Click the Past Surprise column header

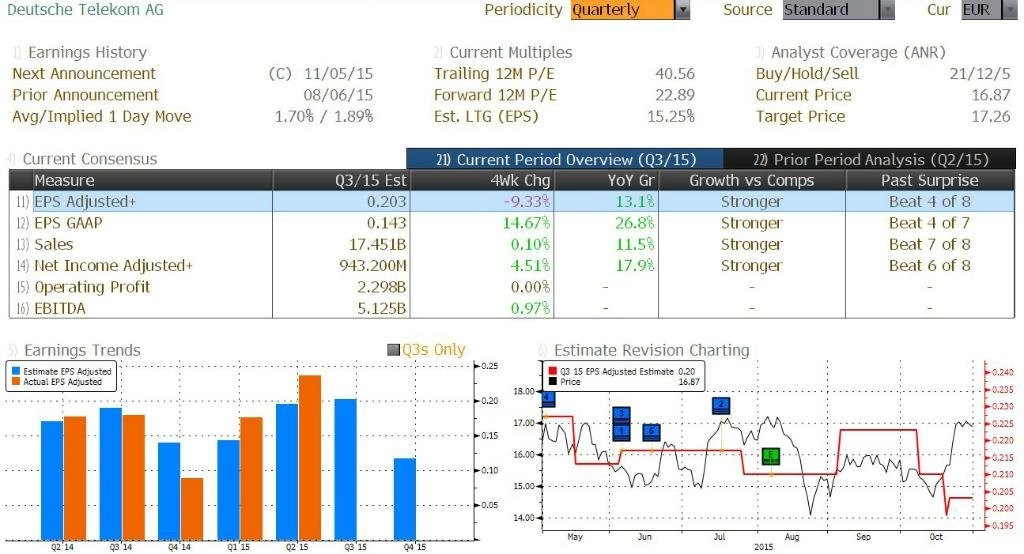pyautogui.click(x=930, y=180)
